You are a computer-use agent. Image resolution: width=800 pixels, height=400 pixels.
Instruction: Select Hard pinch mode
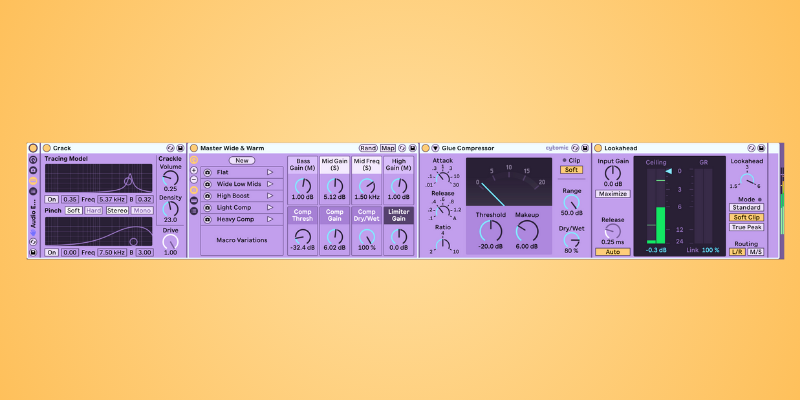point(93,210)
